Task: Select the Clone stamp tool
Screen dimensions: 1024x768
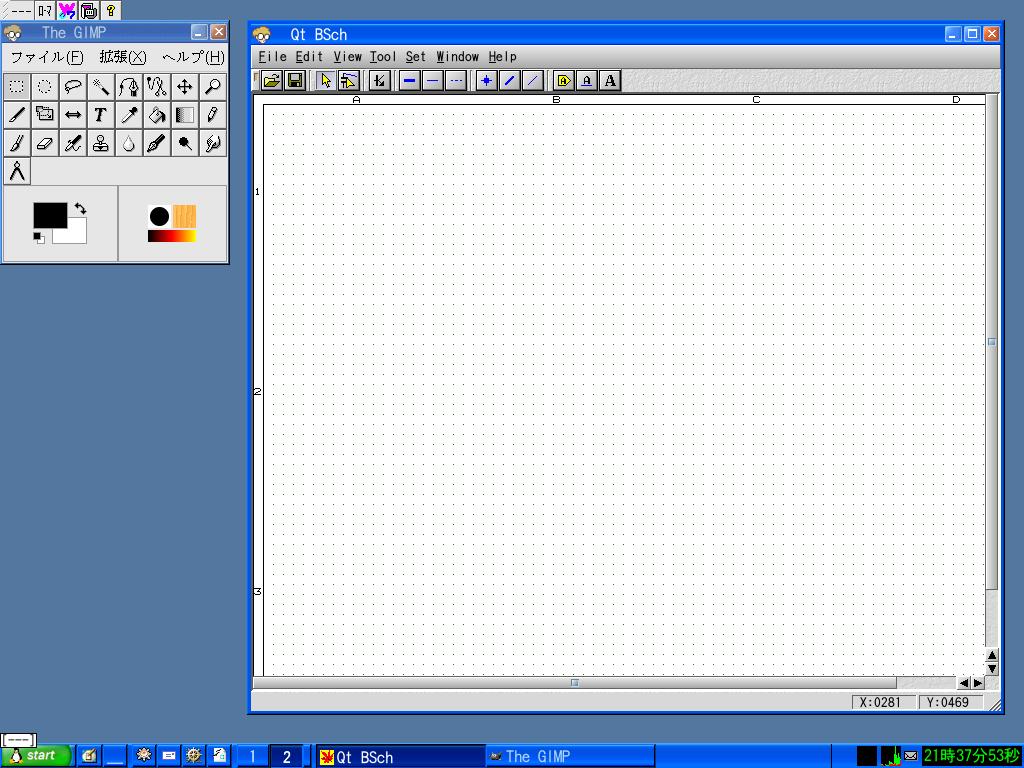Action: click(101, 144)
